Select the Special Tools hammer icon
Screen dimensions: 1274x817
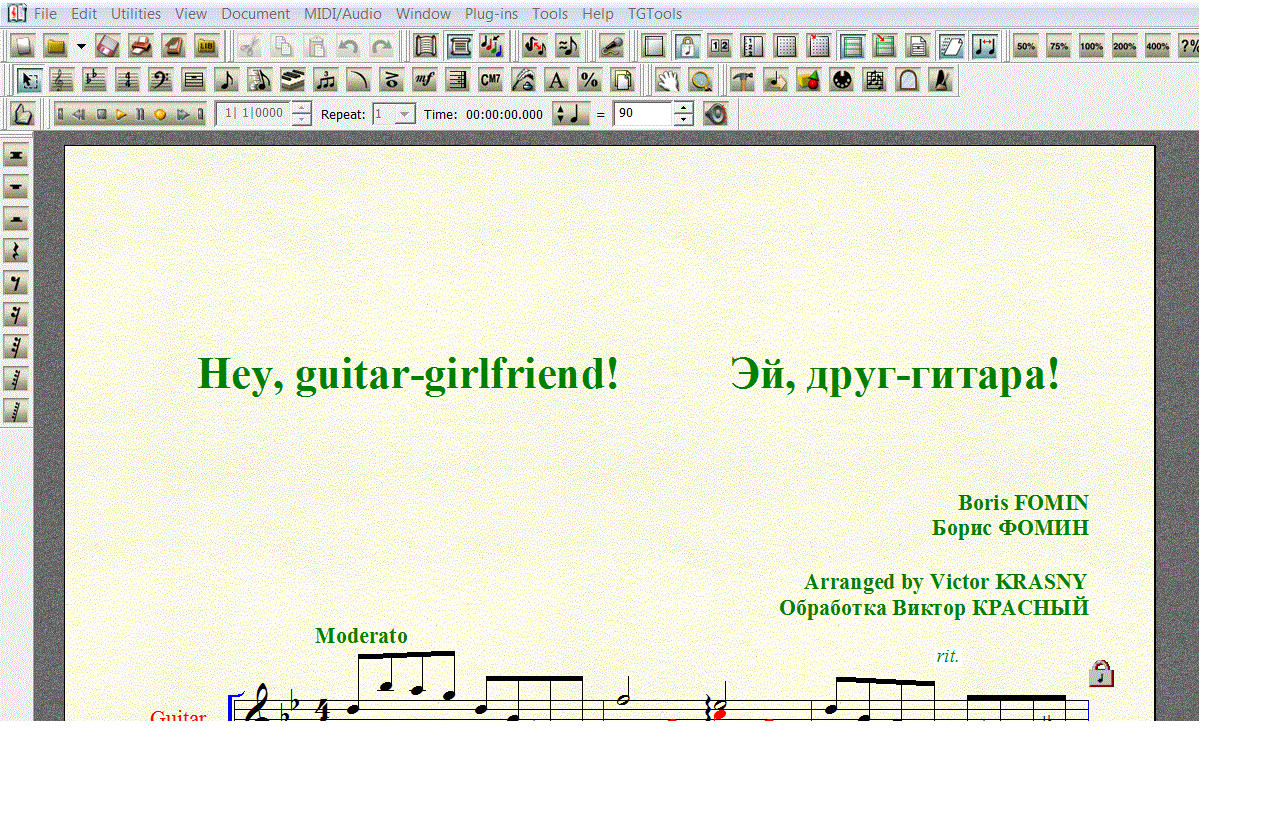click(743, 80)
